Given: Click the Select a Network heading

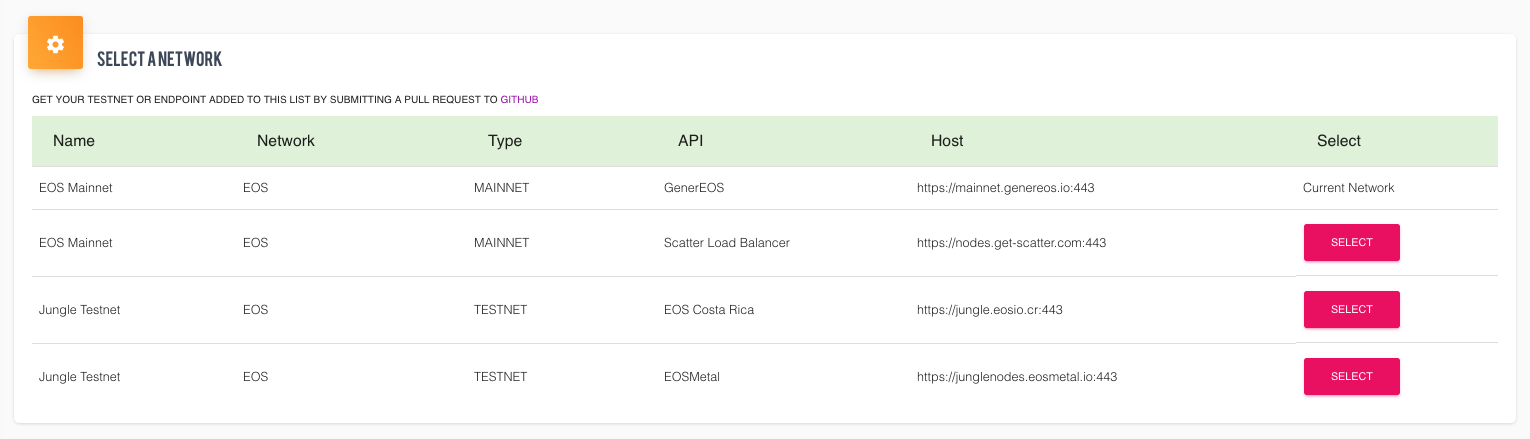Looking at the screenshot, I should [159, 60].
